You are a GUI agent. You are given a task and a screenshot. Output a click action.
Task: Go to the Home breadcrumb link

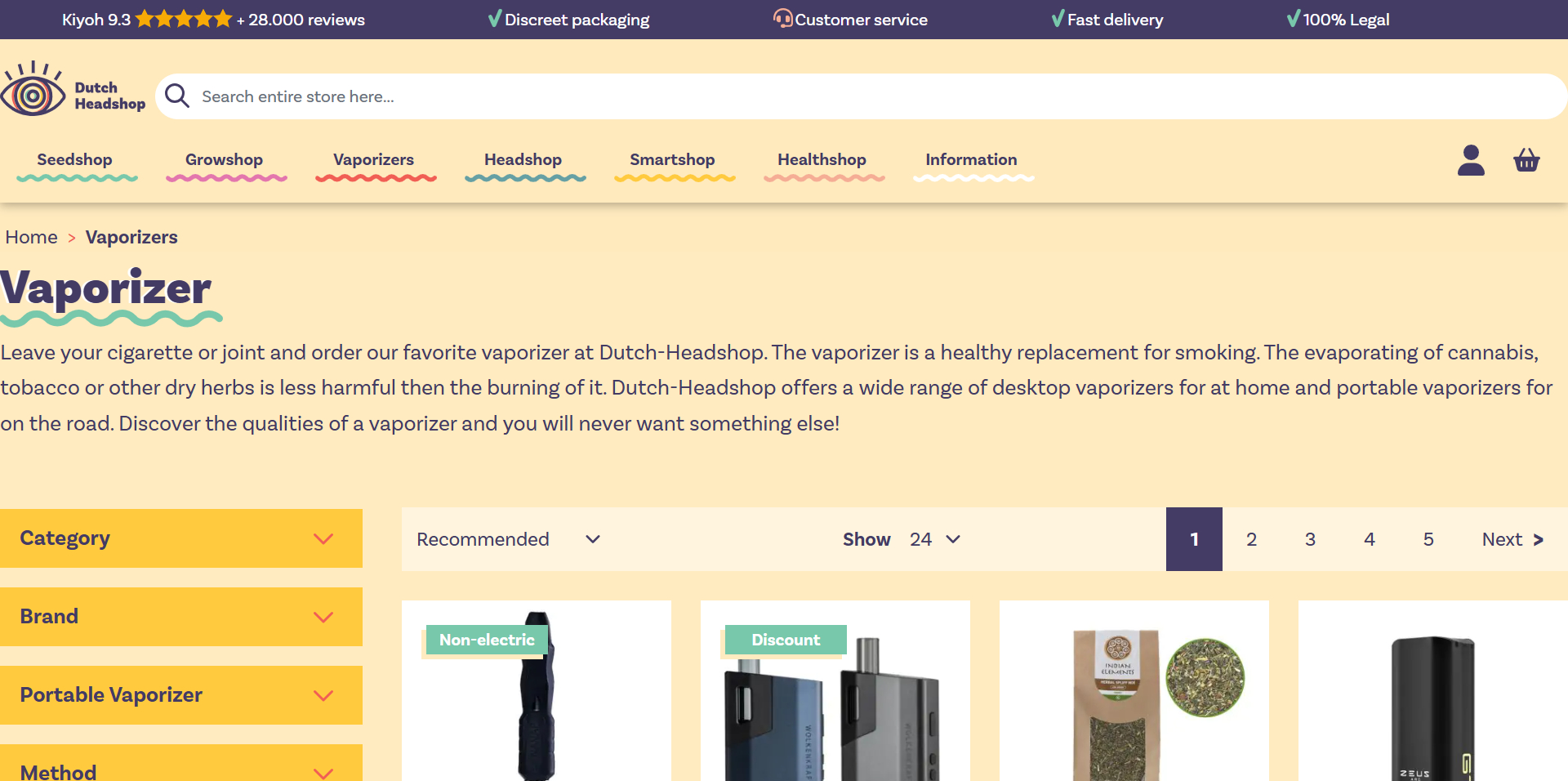32,237
